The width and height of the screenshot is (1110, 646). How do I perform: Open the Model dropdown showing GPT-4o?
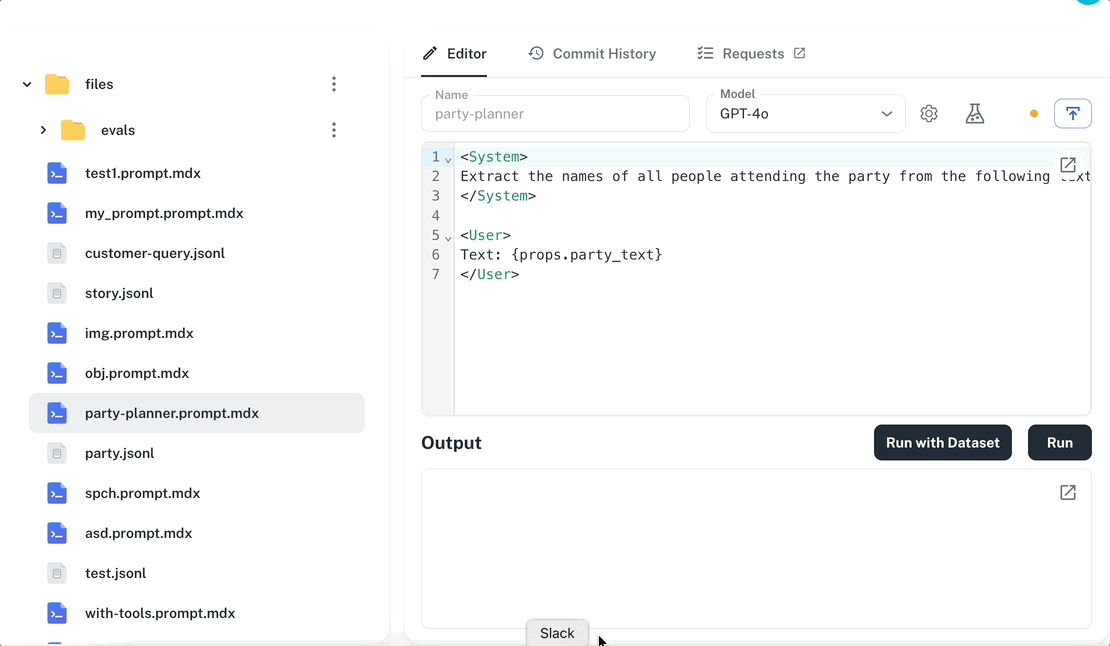click(x=805, y=113)
